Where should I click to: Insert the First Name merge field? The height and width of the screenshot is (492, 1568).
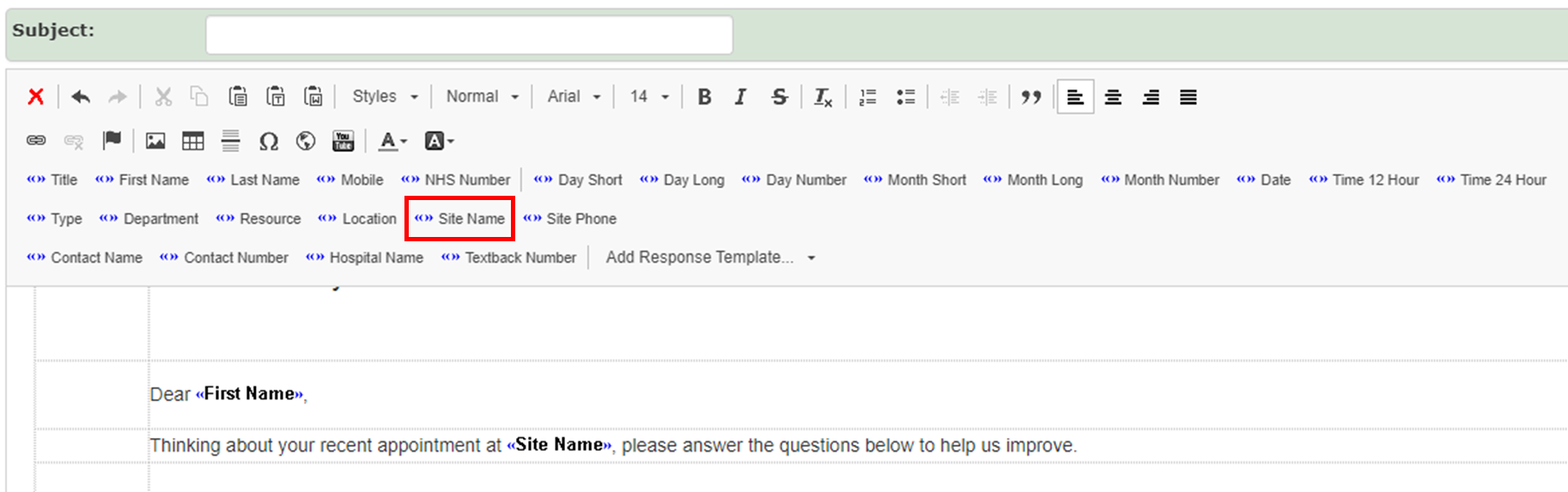coord(143,180)
